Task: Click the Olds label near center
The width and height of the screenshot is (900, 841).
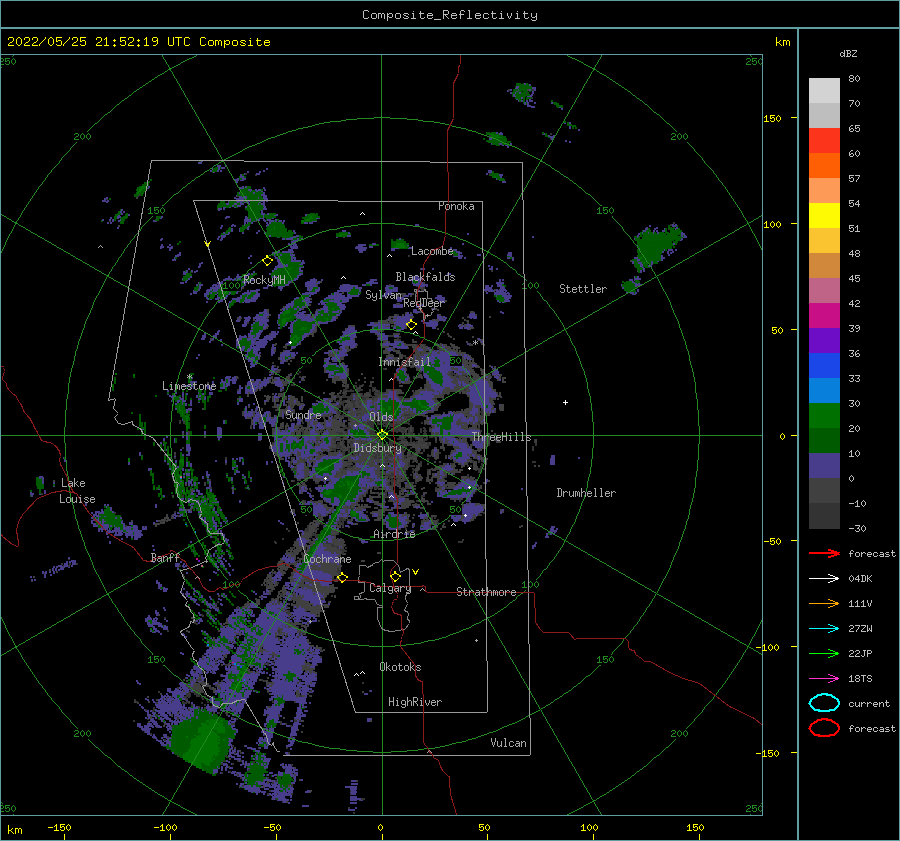Action: pos(381,417)
